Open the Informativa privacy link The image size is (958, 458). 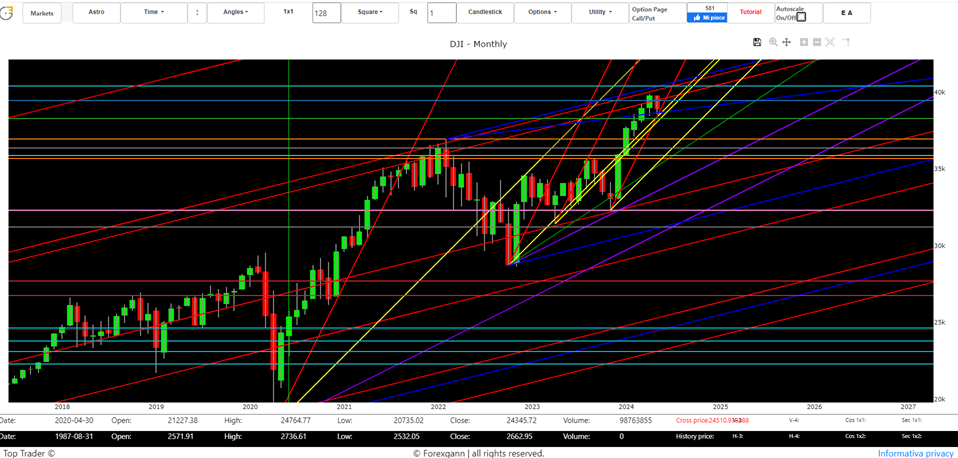click(915, 453)
